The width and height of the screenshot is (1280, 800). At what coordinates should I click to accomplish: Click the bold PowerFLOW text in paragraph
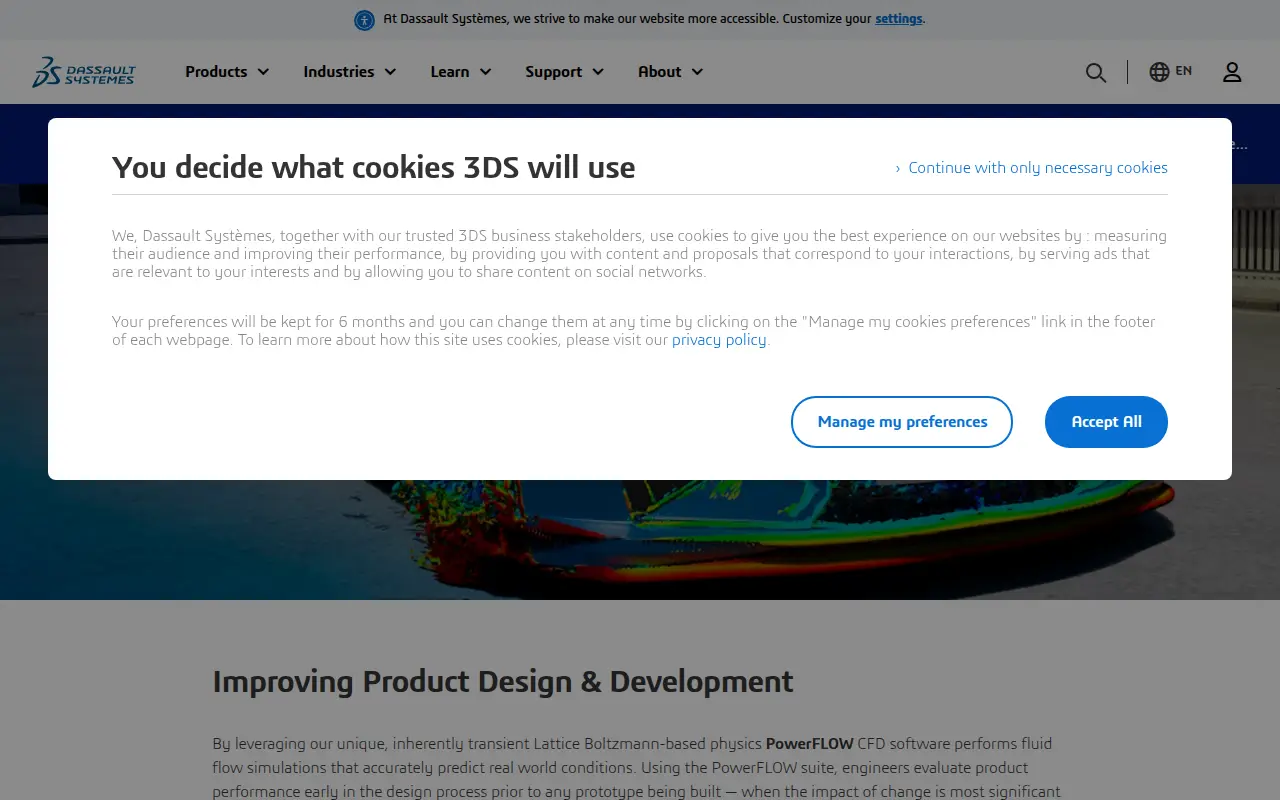810,744
